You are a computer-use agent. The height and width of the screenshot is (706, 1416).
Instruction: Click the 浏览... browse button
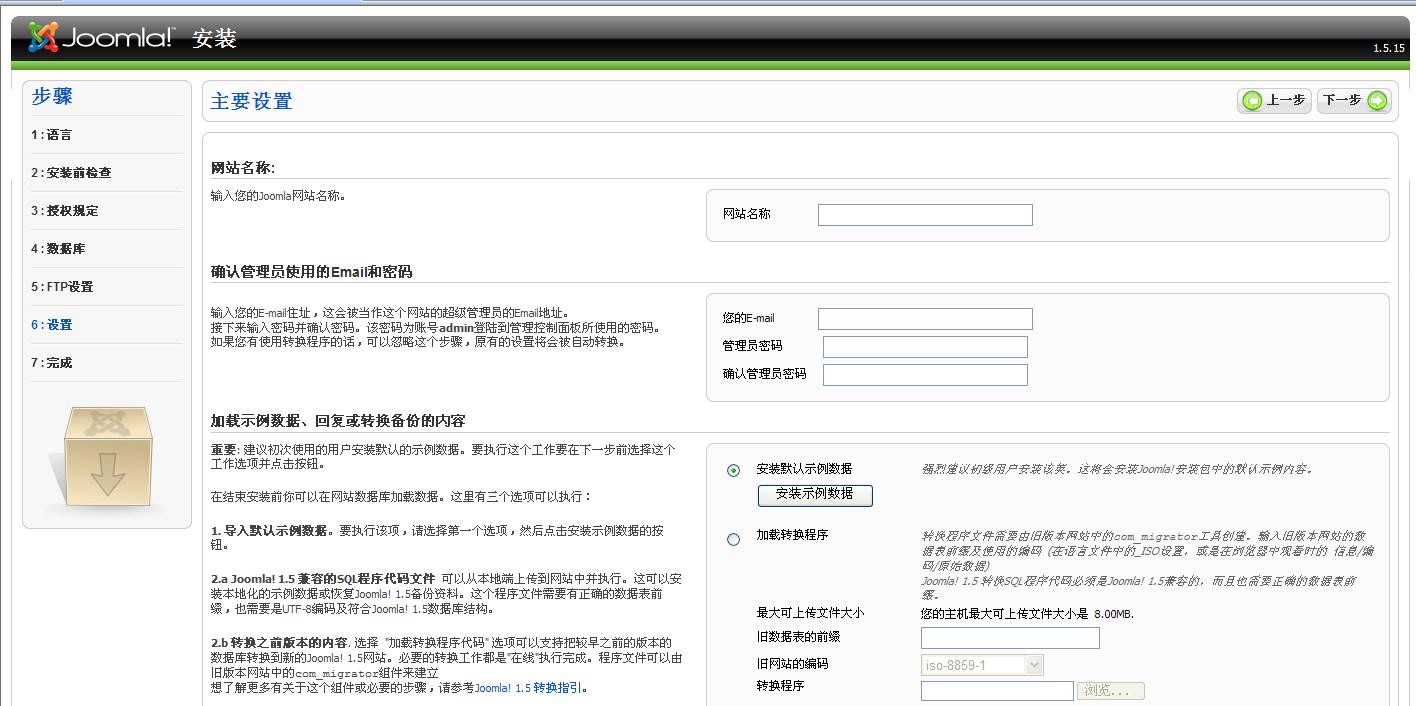[1111, 691]
